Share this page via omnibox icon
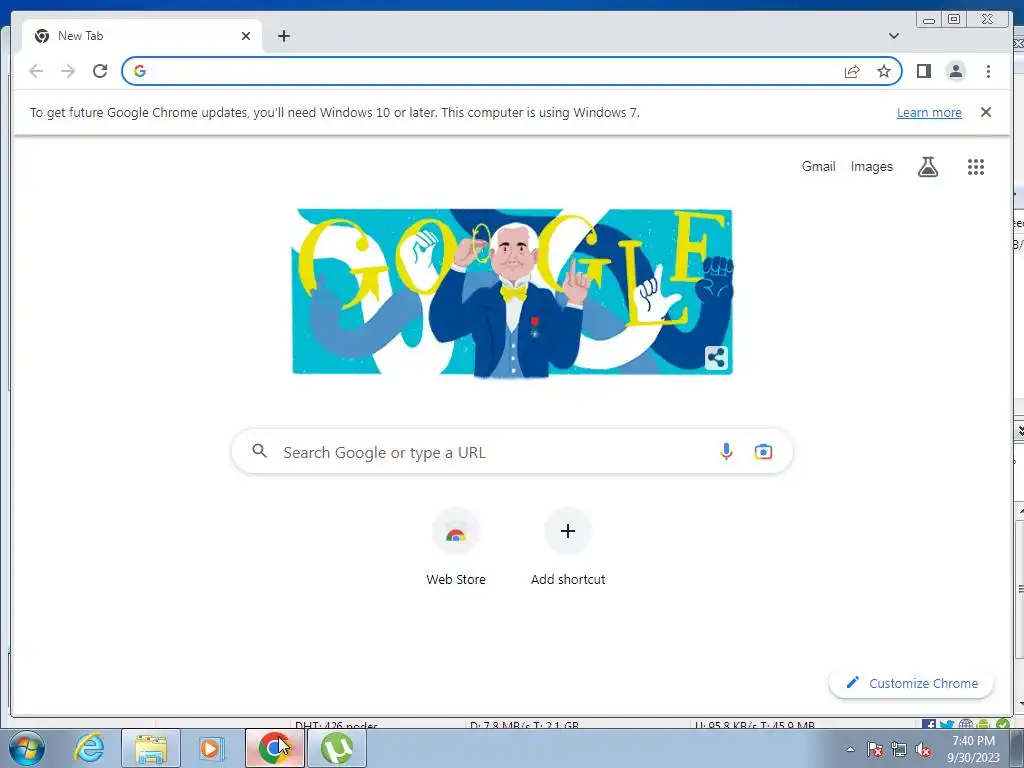 852,71
